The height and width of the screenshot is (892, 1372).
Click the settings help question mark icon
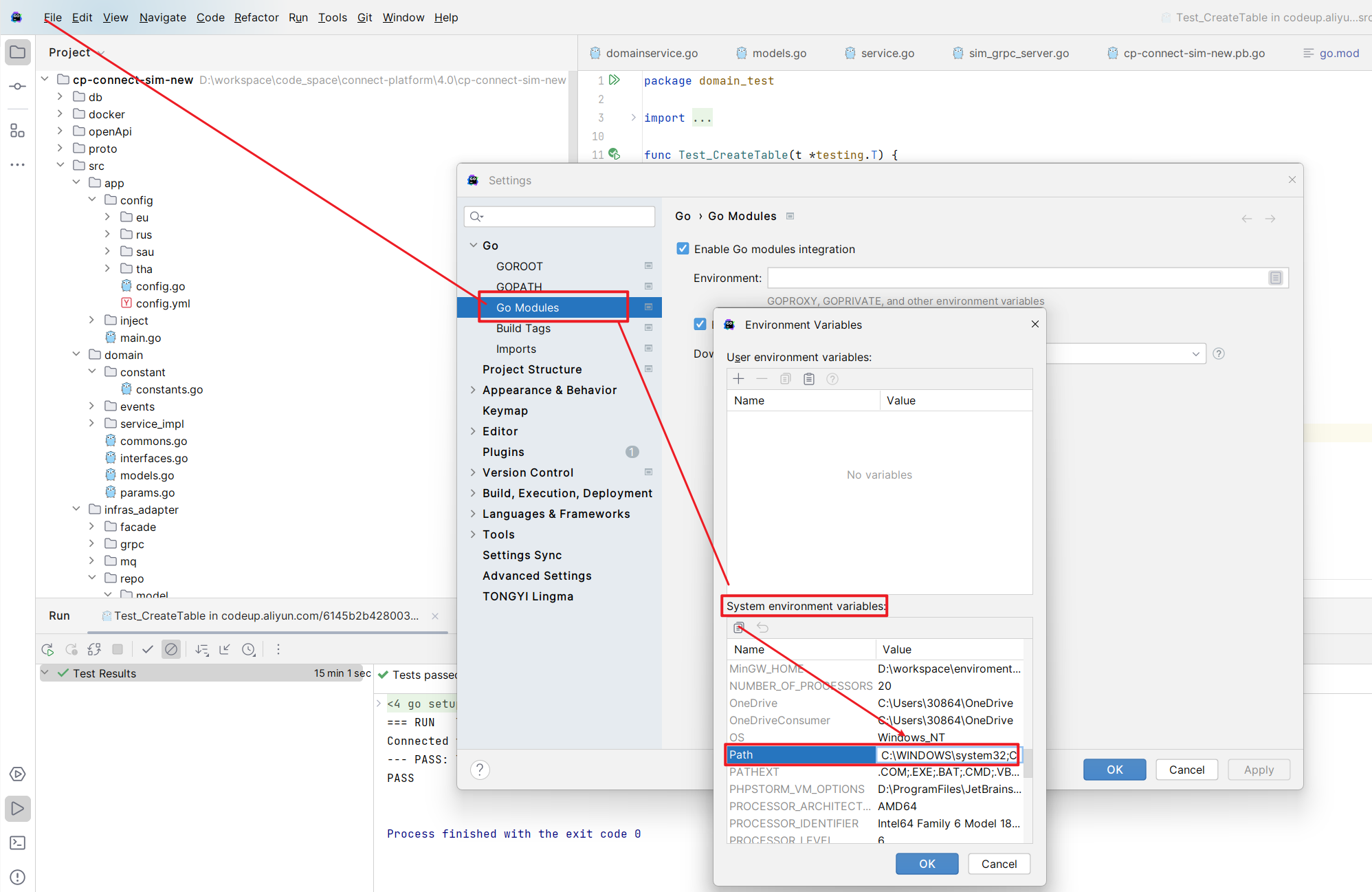480,770
